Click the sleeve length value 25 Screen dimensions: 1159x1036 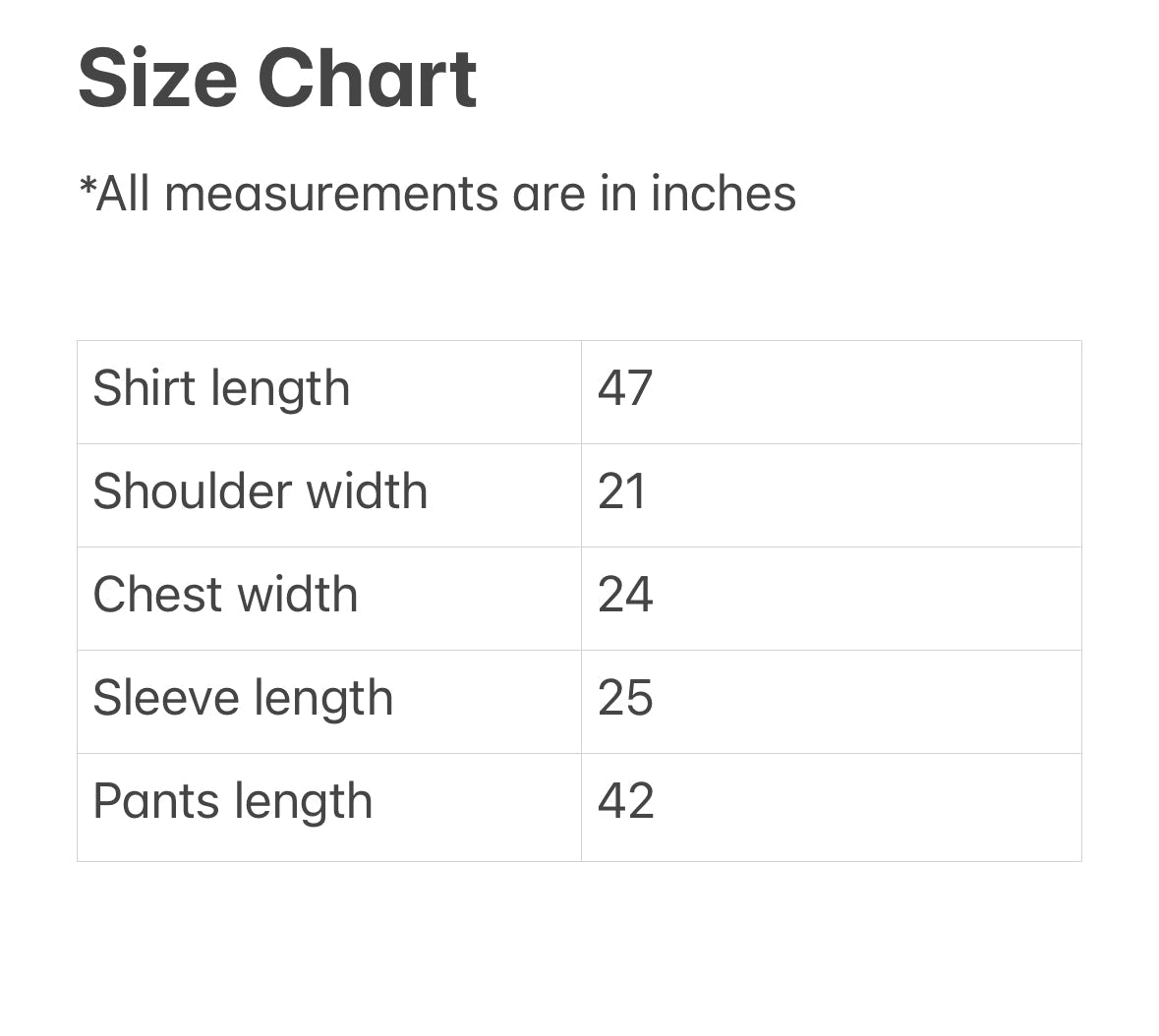point(625,698)
